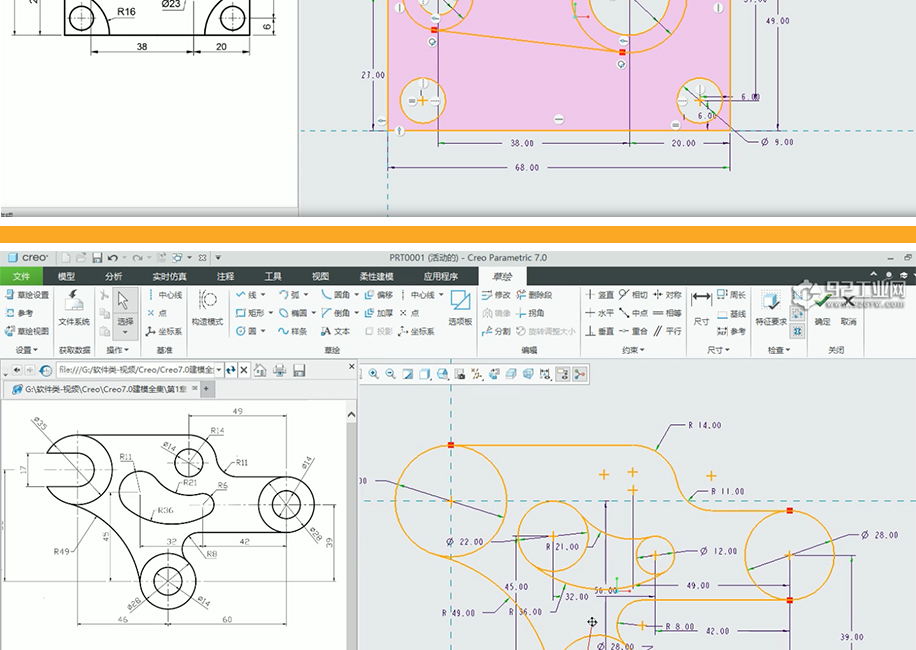This screenshot has height=650, width=916.
Task: Select the Fillet (圆角) tool
Action: (x=335, y=295)
